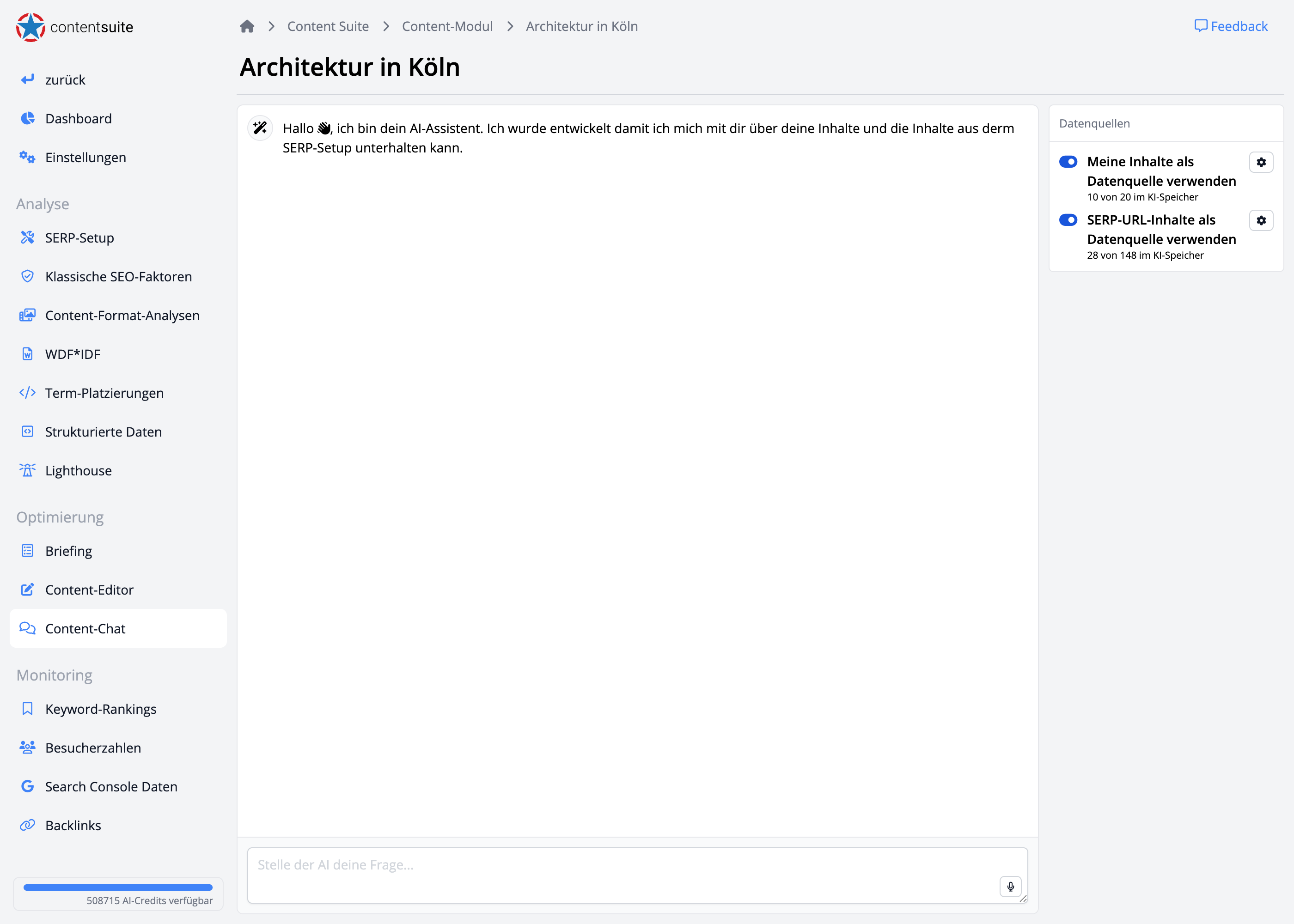Click the AI-Credits progress bar
This screenshot has width=1294, height=924.
118,887
